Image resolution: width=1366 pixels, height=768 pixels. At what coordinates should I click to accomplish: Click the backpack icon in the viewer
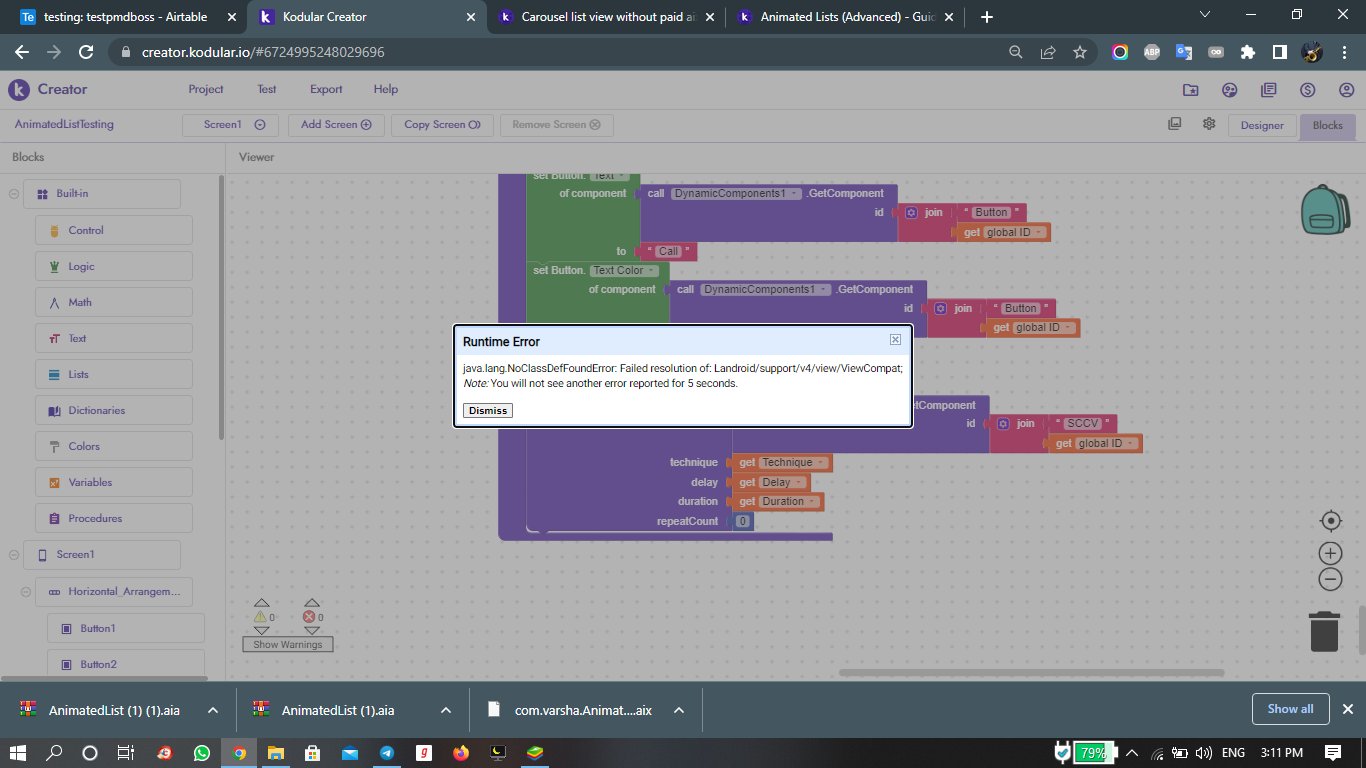pos(1325,209)
